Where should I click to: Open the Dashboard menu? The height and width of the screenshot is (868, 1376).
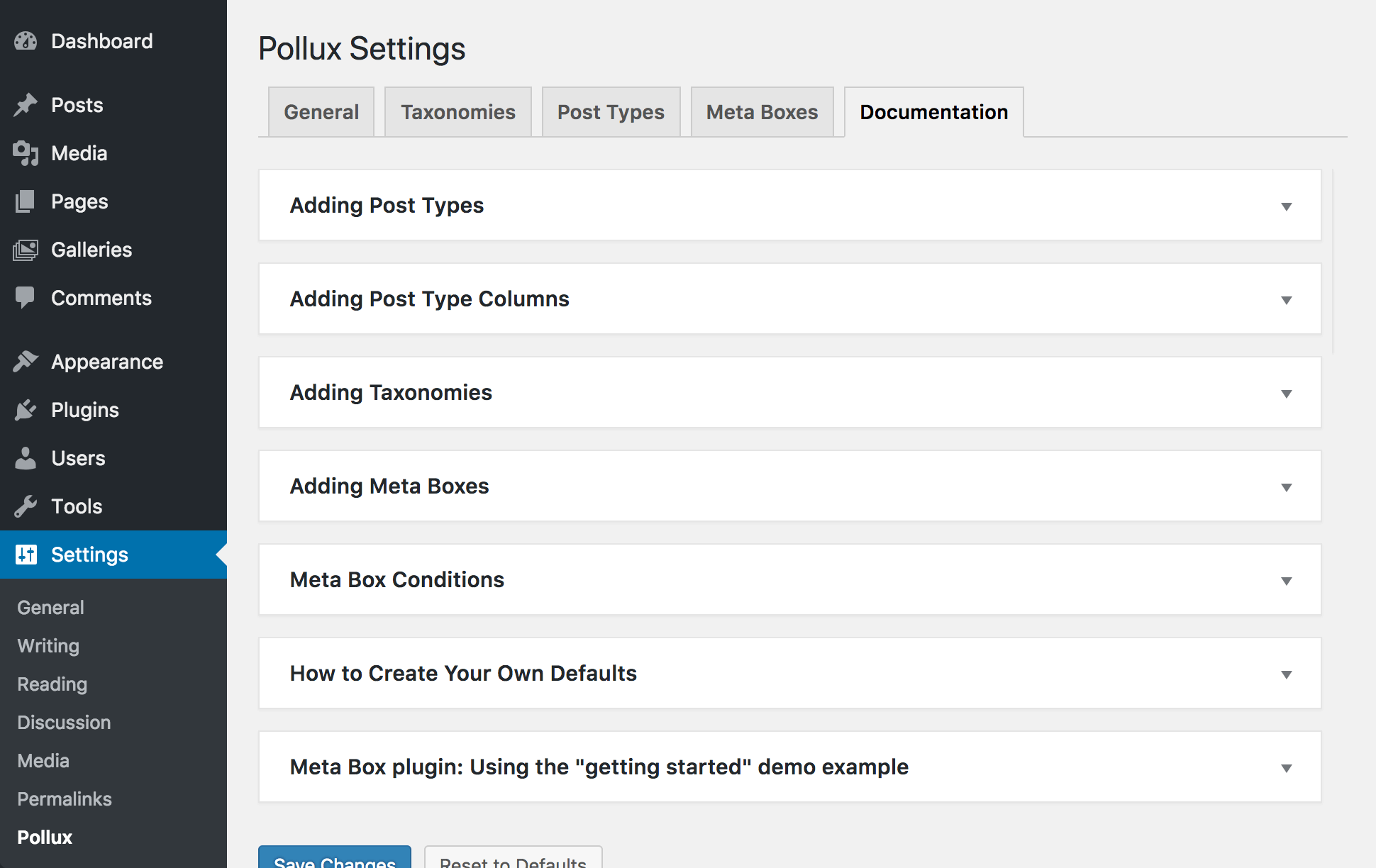point(113,41)
